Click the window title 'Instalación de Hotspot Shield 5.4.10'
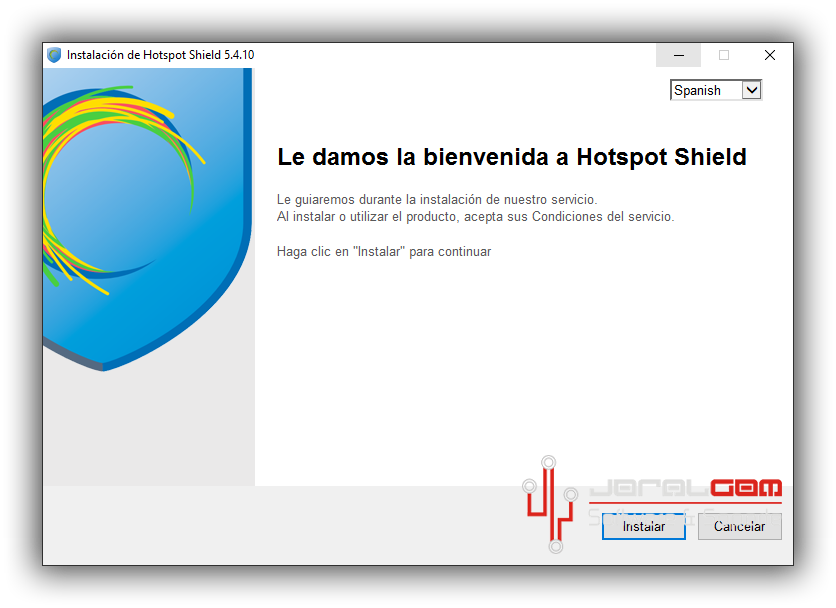 (x=160, y=55)
